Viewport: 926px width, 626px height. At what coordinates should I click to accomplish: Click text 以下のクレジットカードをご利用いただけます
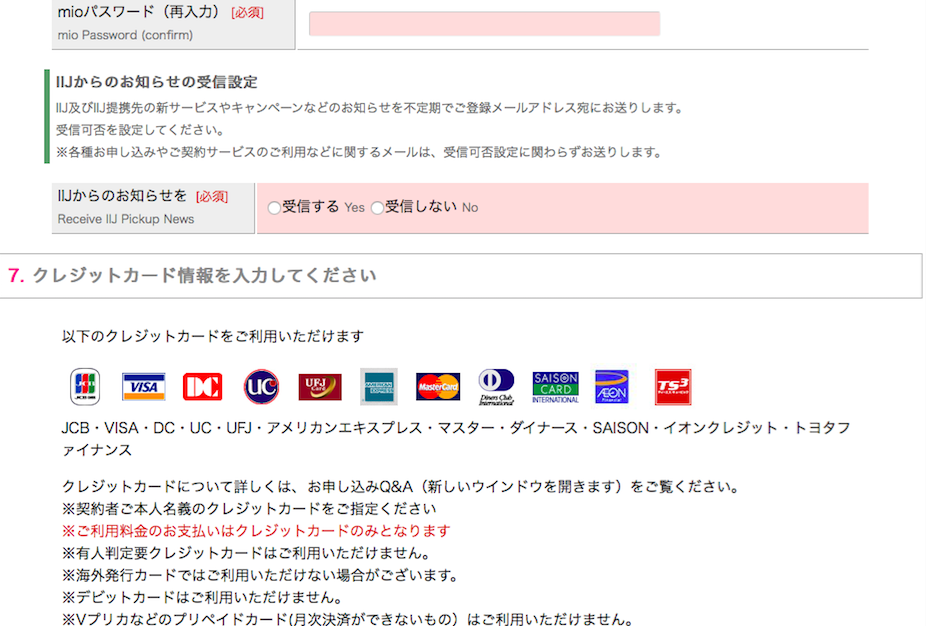pos(213,336)
